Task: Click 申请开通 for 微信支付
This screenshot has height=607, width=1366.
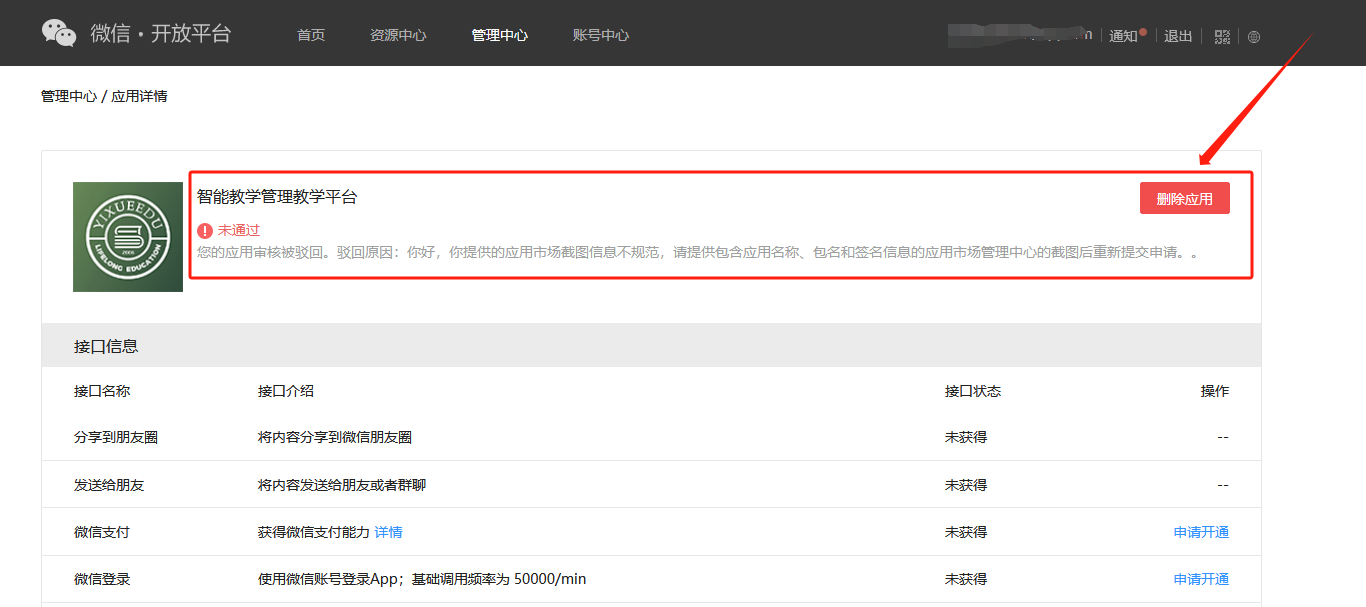Action: 1201,532
